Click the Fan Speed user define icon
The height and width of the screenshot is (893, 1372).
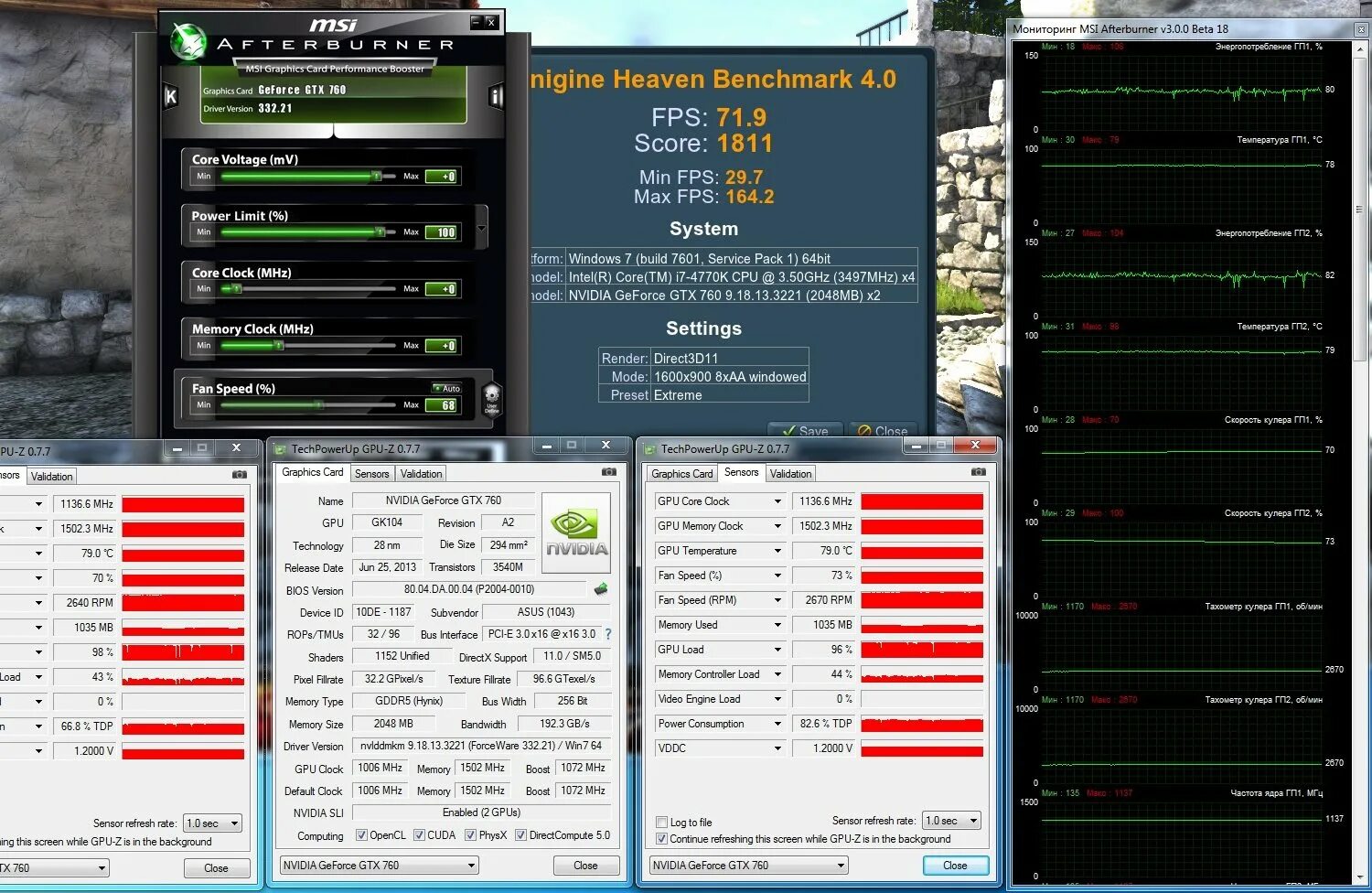[x=491, y=399]
